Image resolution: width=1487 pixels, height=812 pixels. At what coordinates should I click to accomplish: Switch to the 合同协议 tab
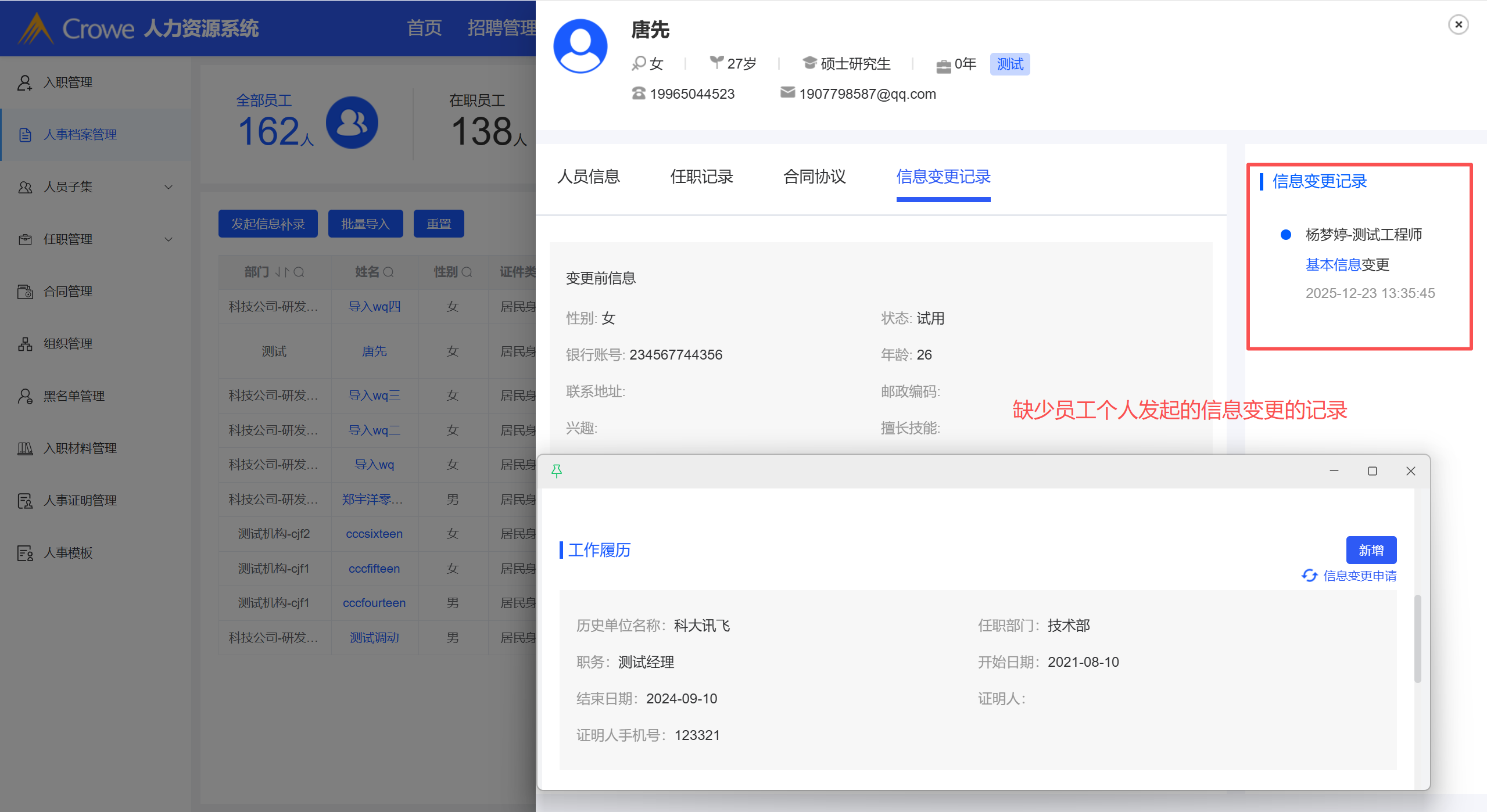[x=814, y=177]
